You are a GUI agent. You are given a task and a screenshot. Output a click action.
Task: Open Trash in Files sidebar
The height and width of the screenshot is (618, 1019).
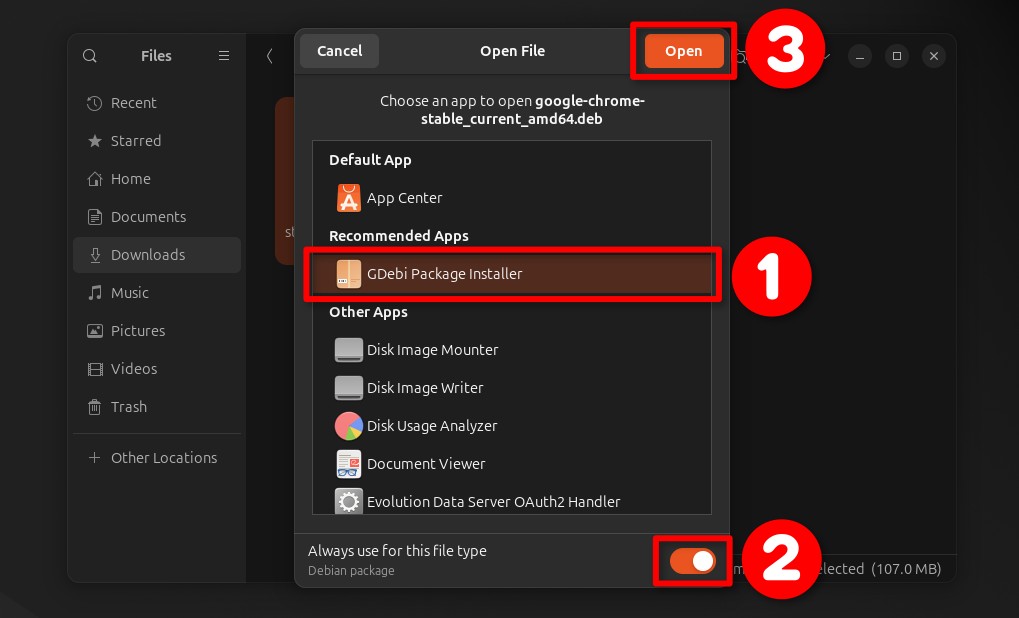pyautogui.click(x=157, y=407)
